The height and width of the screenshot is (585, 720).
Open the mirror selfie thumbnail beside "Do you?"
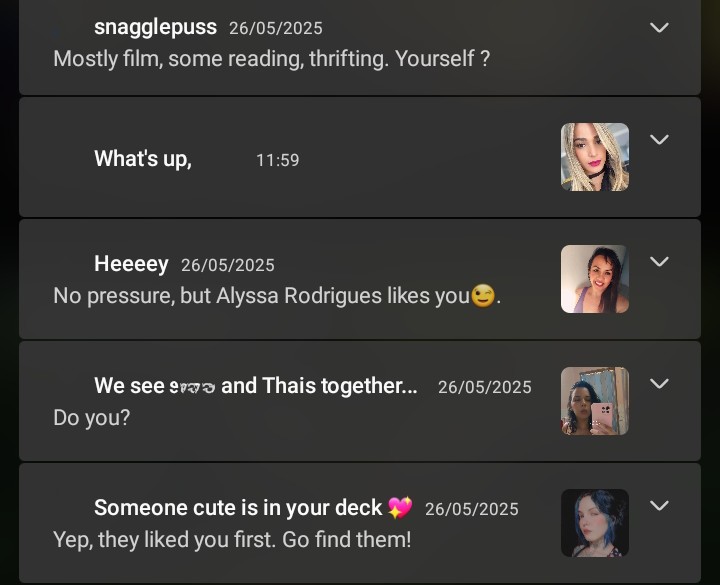[x=595, y=401]
